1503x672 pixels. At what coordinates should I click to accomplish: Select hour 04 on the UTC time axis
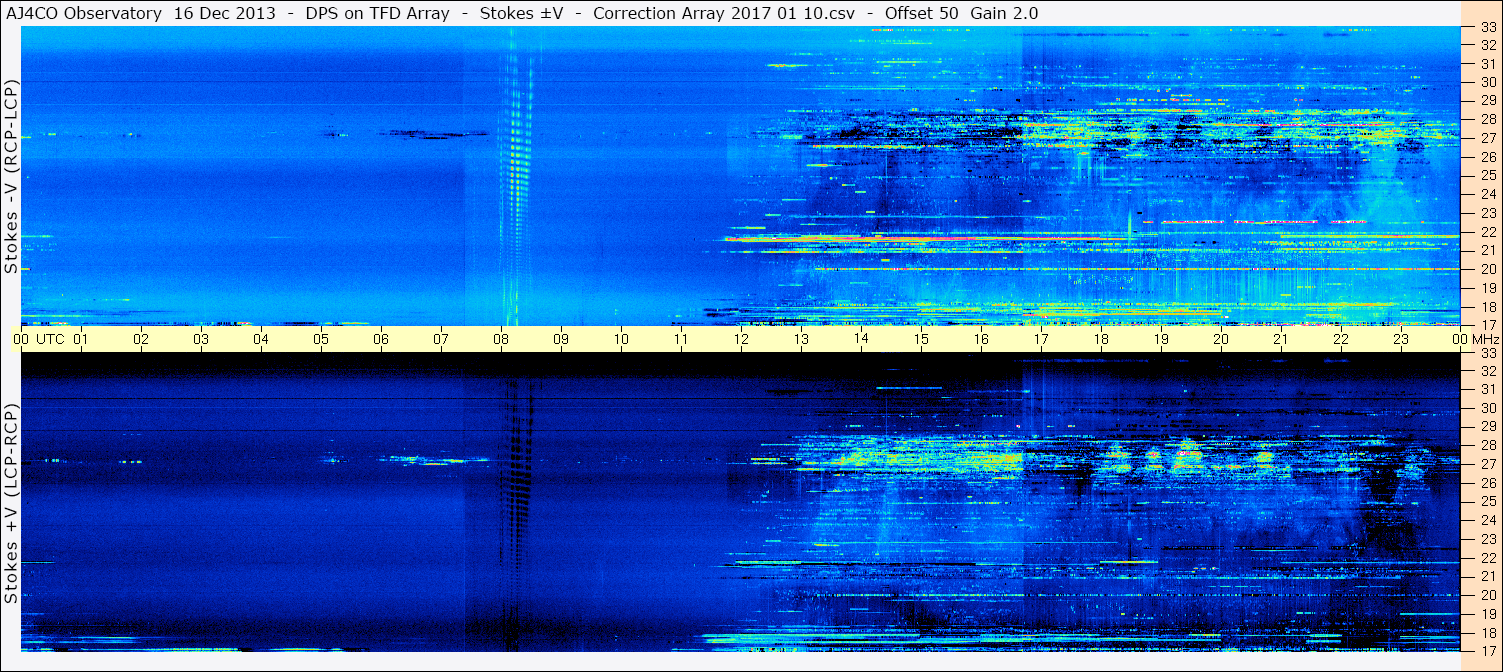click(x=261, y=339)
